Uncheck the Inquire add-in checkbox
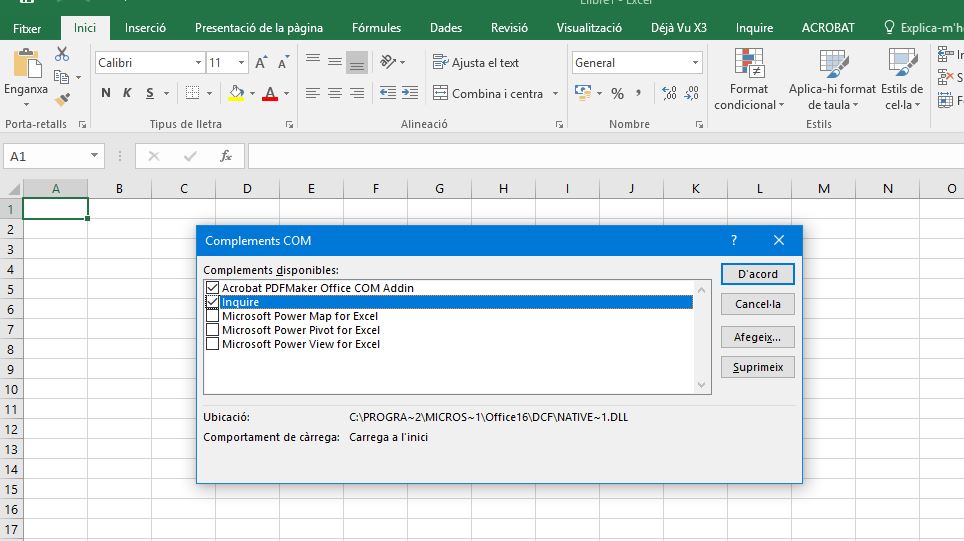 (x=212, y=302)
